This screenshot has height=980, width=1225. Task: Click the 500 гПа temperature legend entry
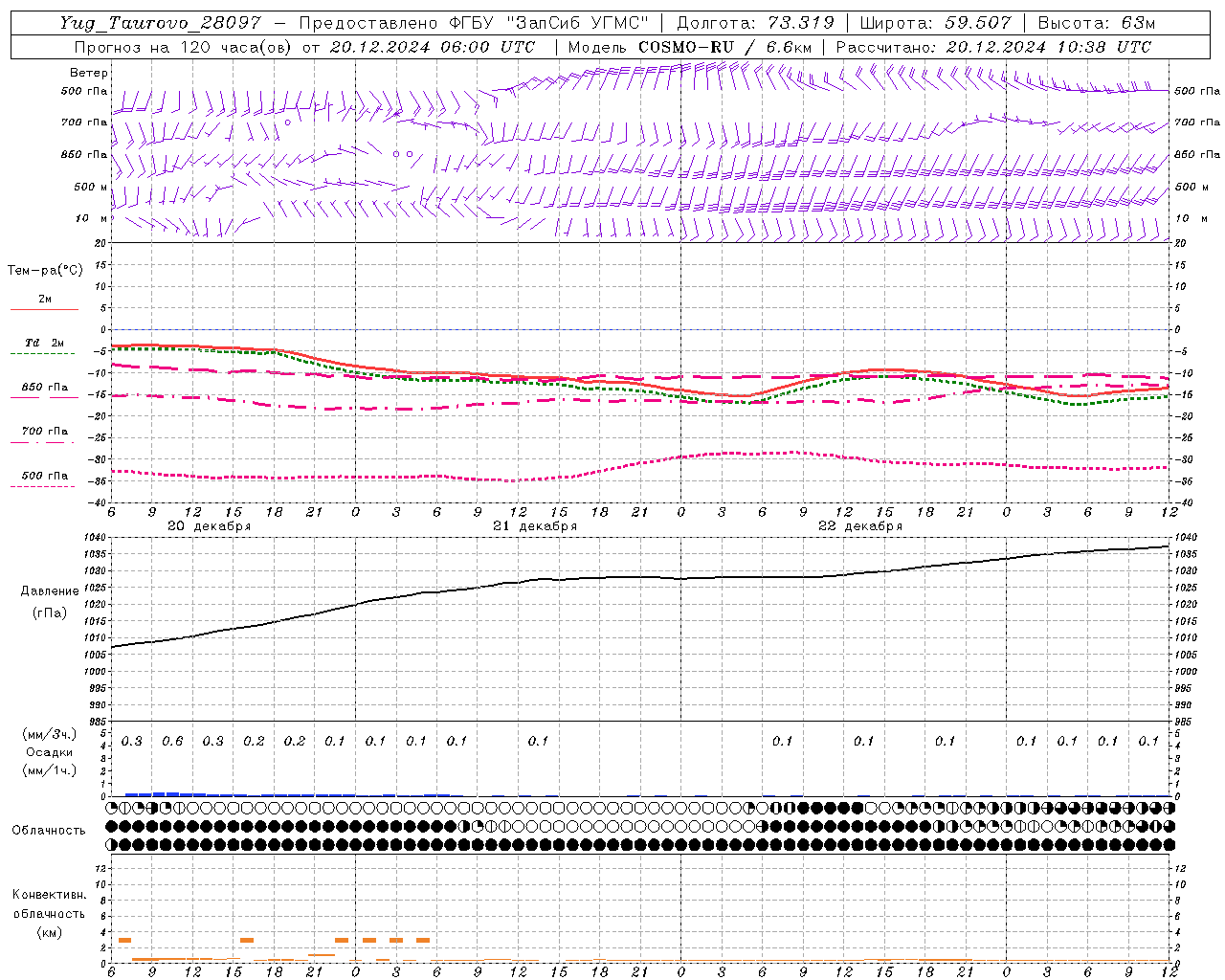(45, 476)
